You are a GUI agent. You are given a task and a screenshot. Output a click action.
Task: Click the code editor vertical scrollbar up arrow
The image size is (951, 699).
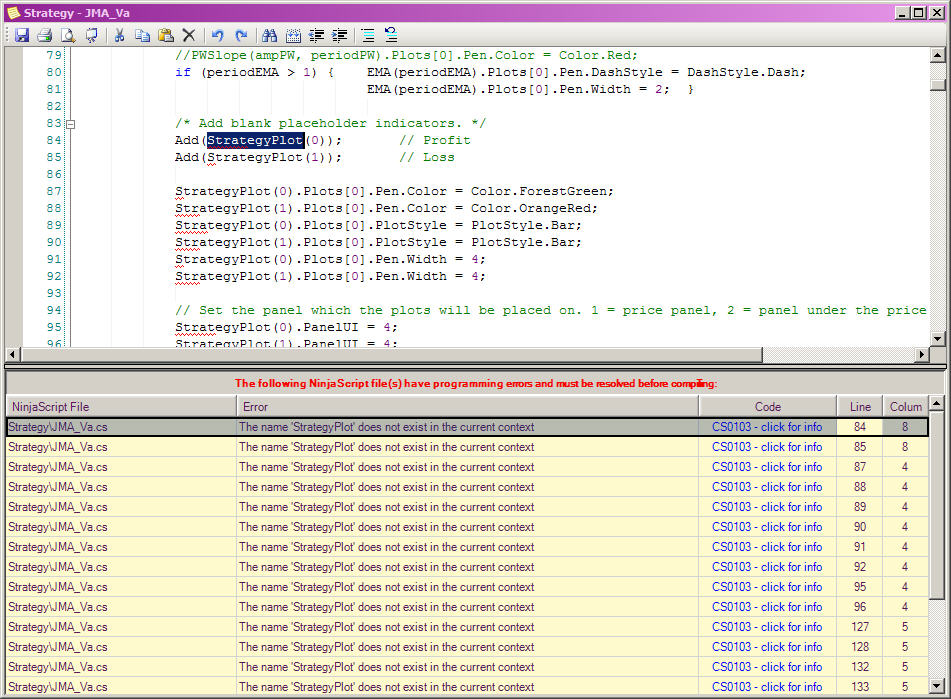tap(937, 56)
